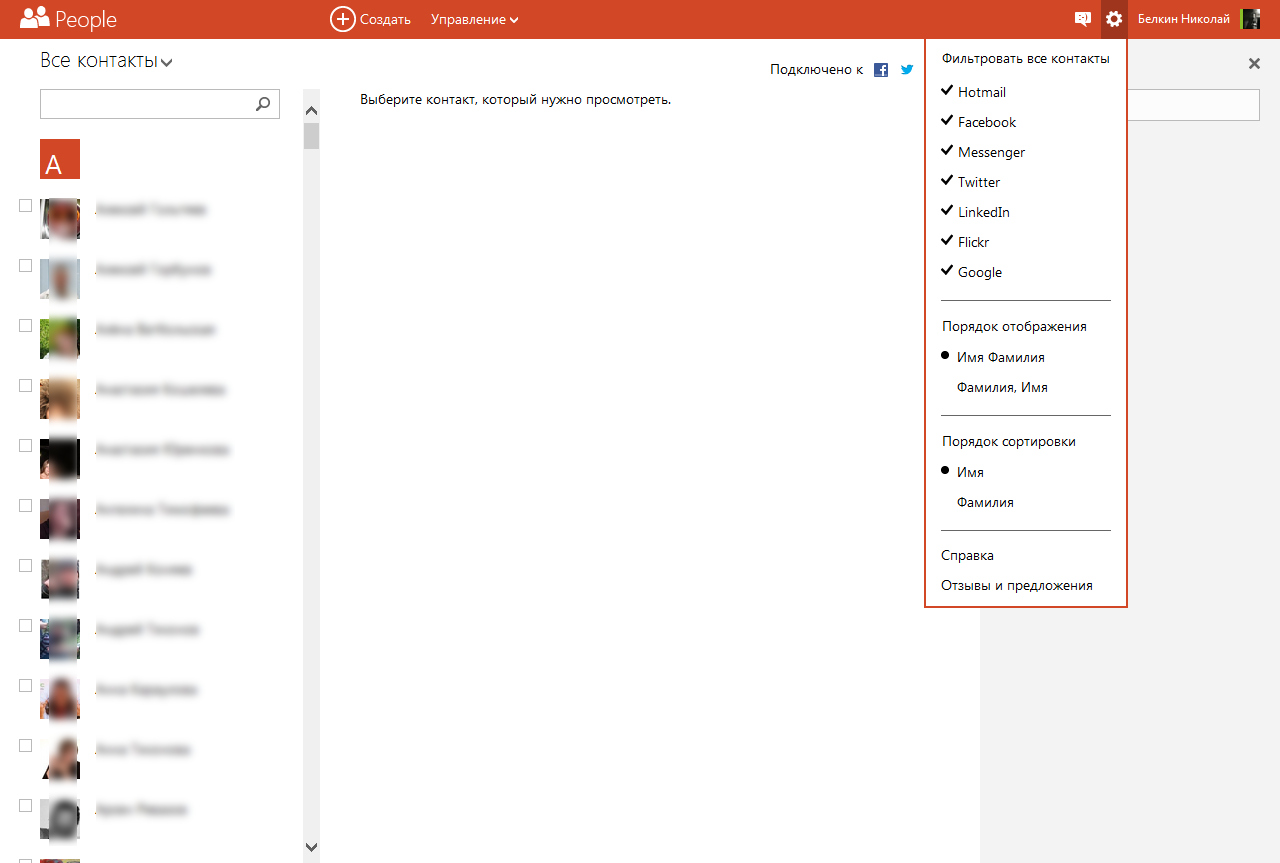Click the People logo icon

tap(35, 18)
